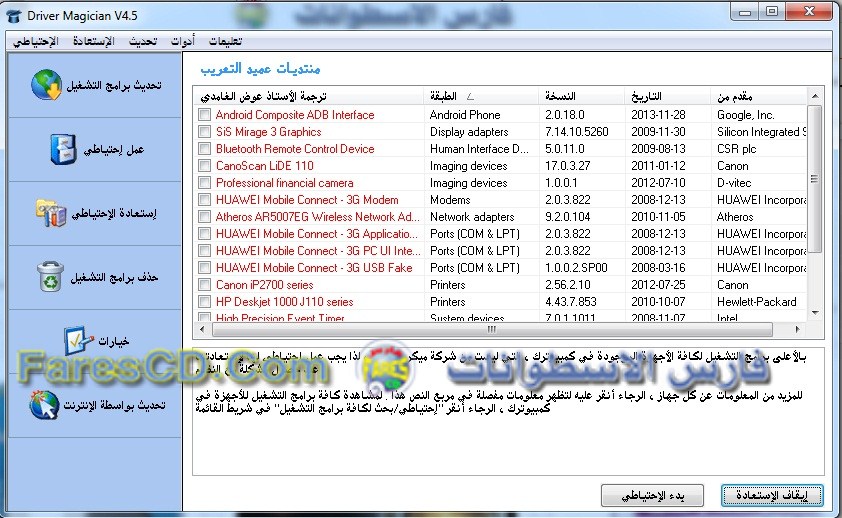This screenshot has width=842, height=518.
Task: Sort by the الطبقة class column header
Action: (x=481, y=97)
